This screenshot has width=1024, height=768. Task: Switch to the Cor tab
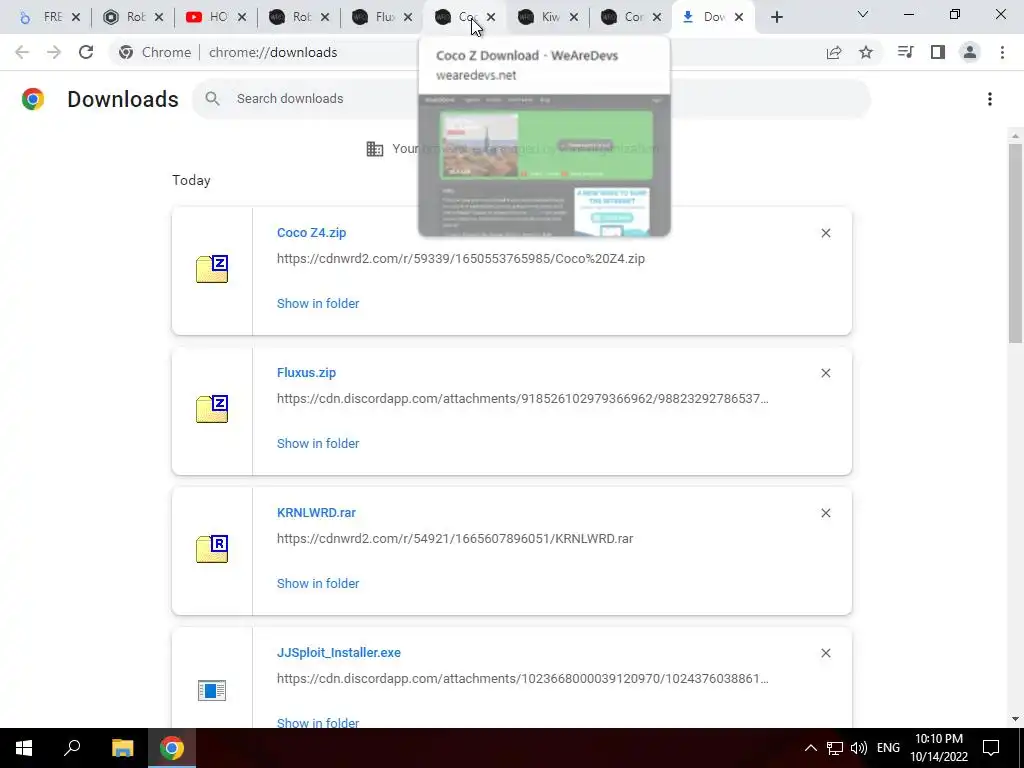(626, 17)
